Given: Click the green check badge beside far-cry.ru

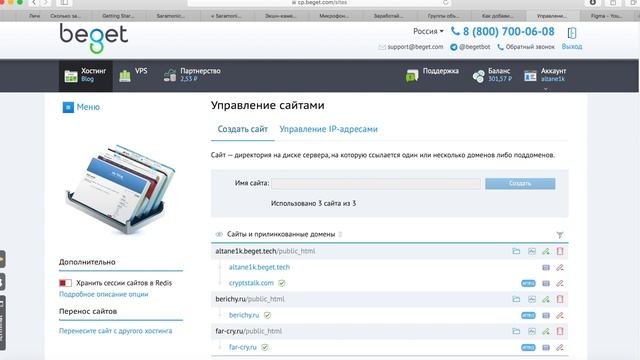Looking at the screenshot, I should (264, 347).
